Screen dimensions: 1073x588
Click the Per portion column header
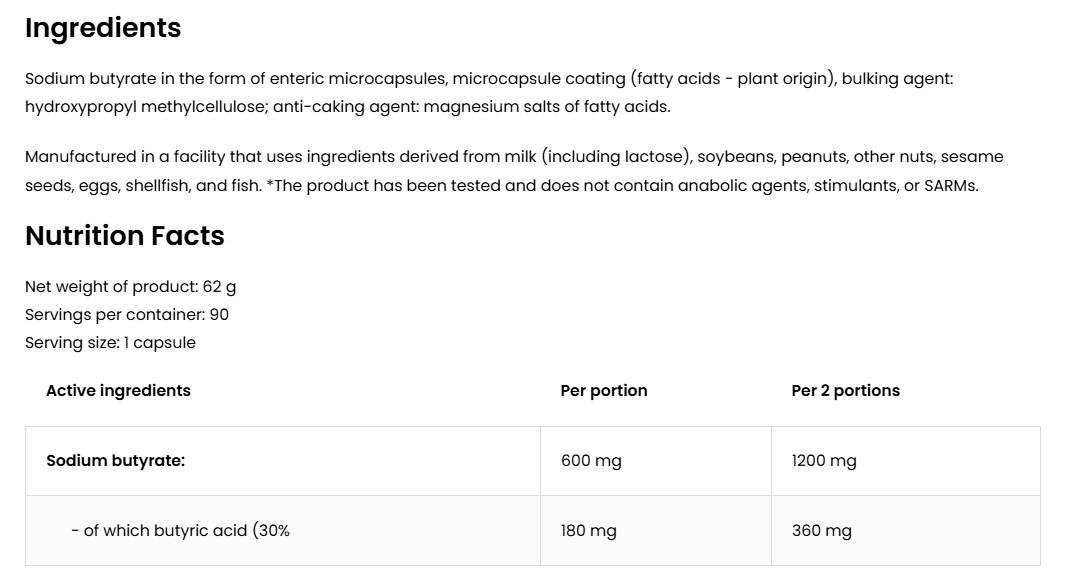(604, 390)
